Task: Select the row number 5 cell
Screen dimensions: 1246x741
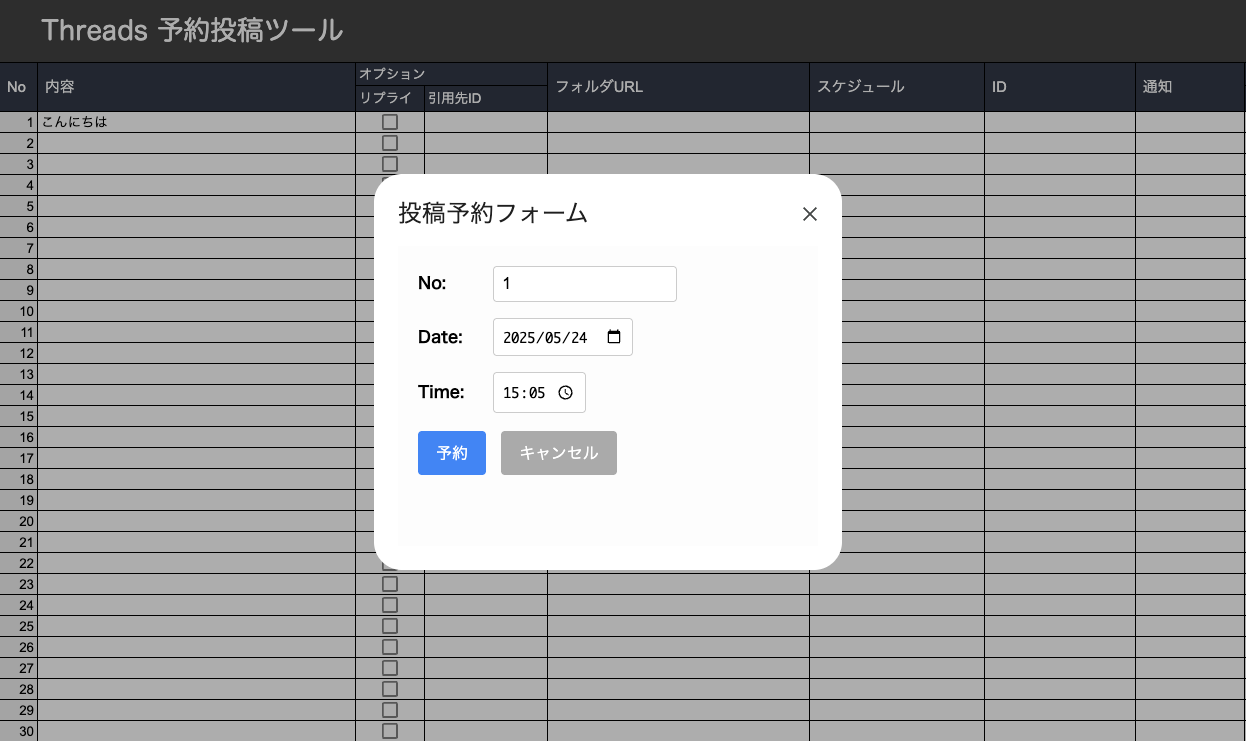Action: (18, 206)
